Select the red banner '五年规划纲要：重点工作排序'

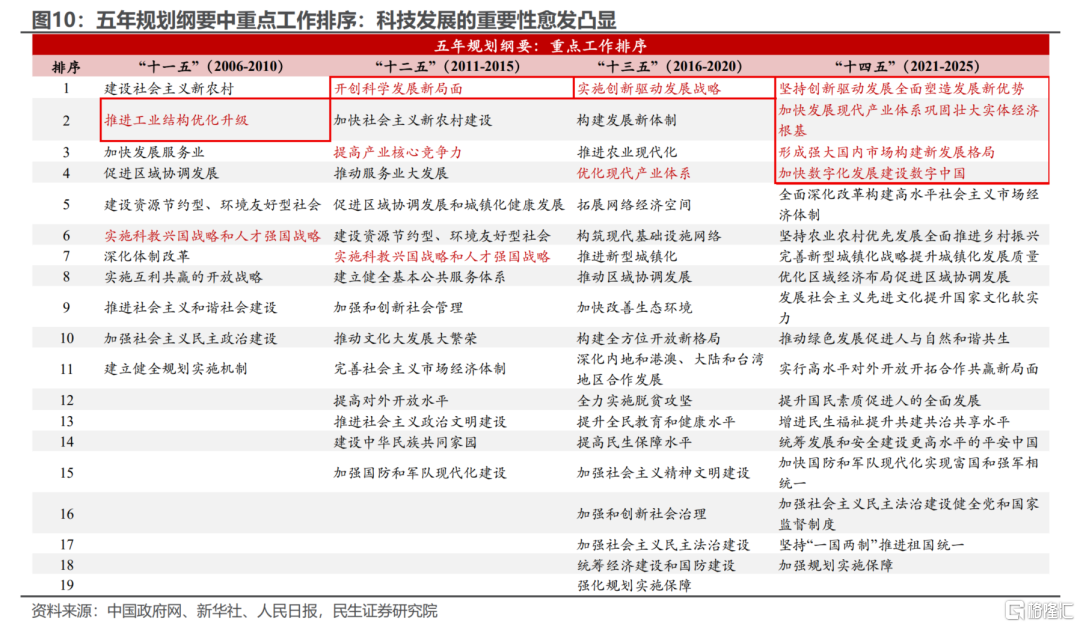click(541, 45)
